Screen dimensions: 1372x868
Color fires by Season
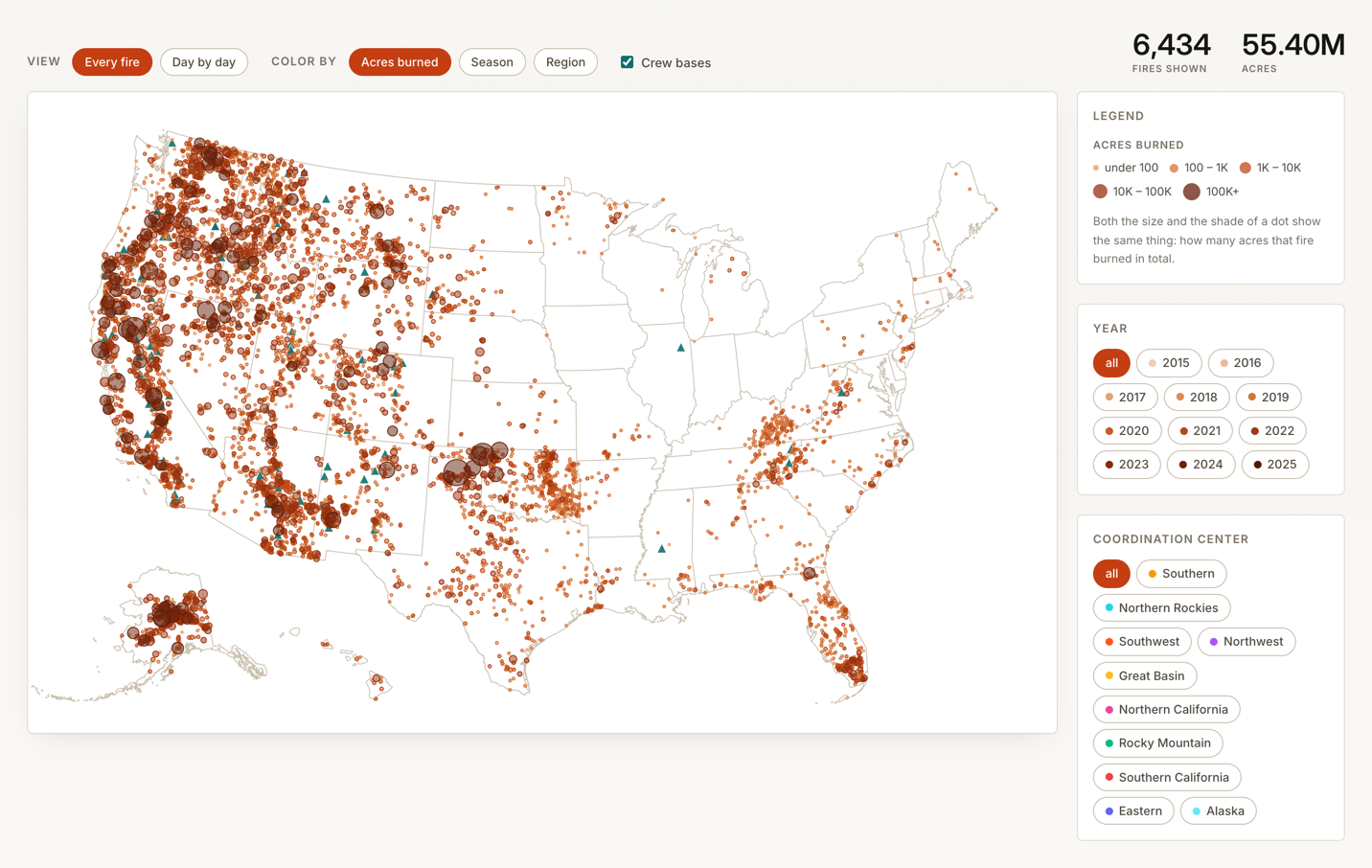(x=492, y=62)
